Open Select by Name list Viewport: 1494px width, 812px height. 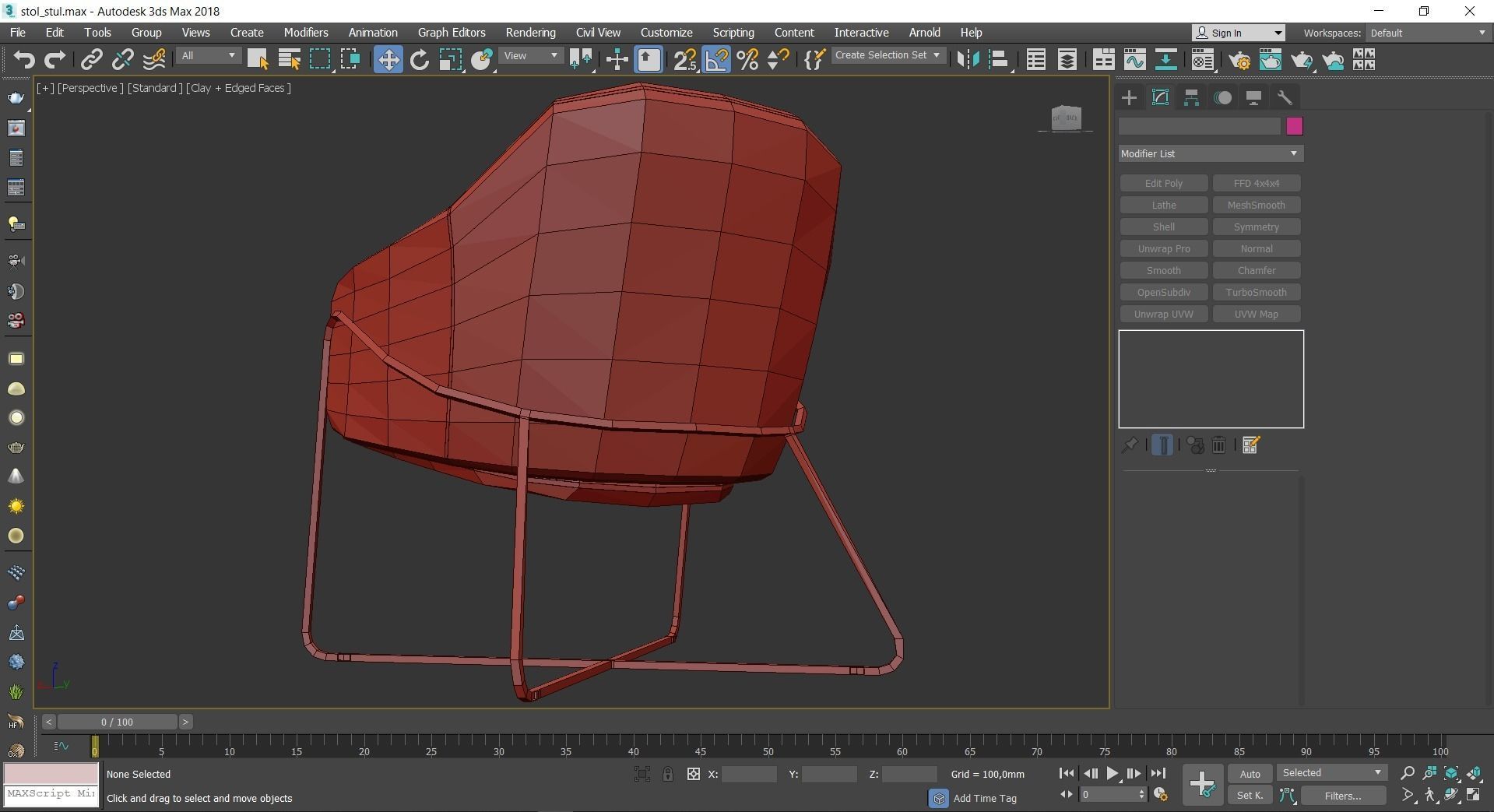pos(289,59)
